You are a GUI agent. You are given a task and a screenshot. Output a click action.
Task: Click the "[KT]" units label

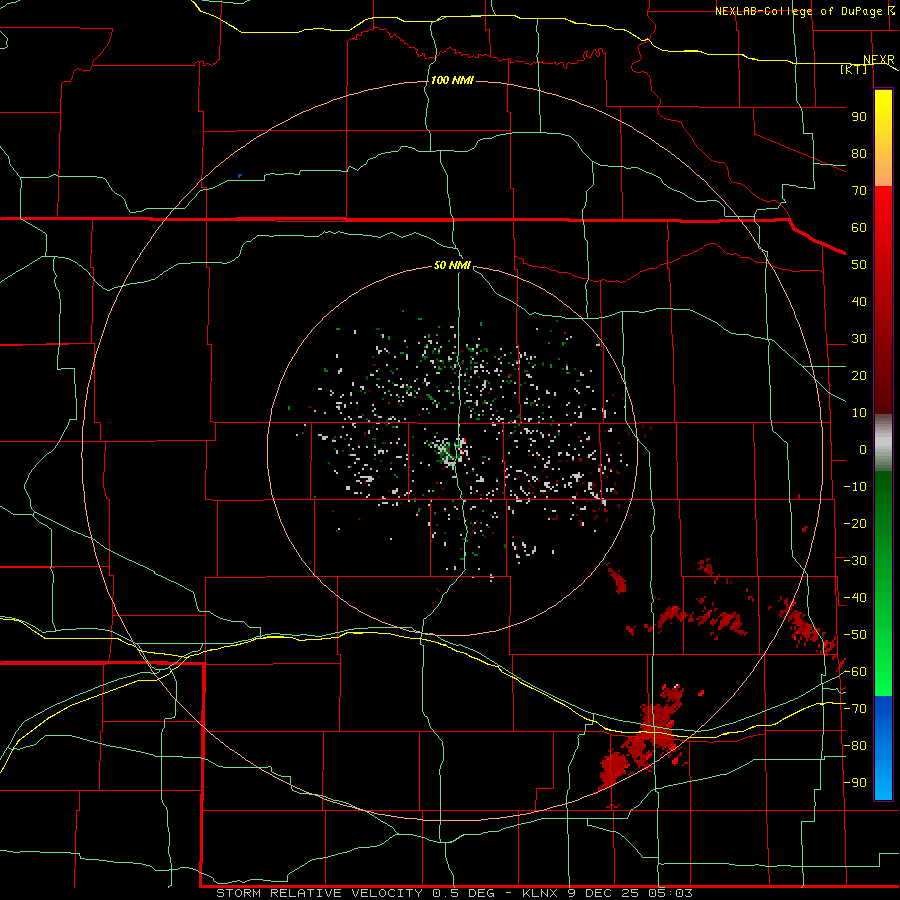pos(854,69)
